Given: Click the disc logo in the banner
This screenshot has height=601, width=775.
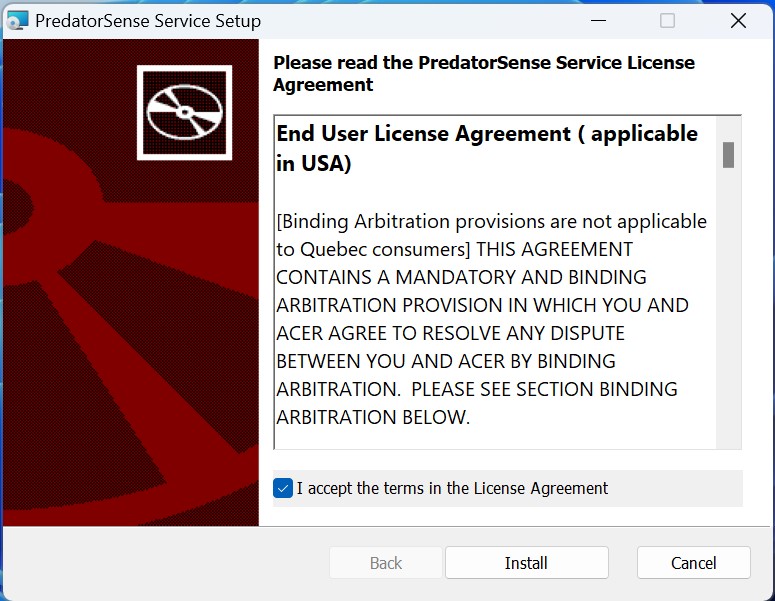Looking at the screenshot, I should (184, 112).
